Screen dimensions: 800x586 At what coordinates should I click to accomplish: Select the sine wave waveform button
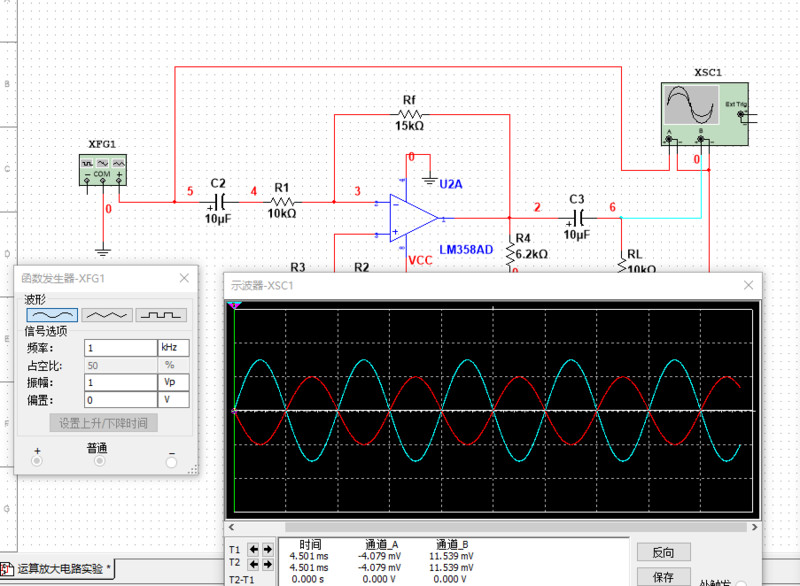pyautogui.click(x=51, y=314)
